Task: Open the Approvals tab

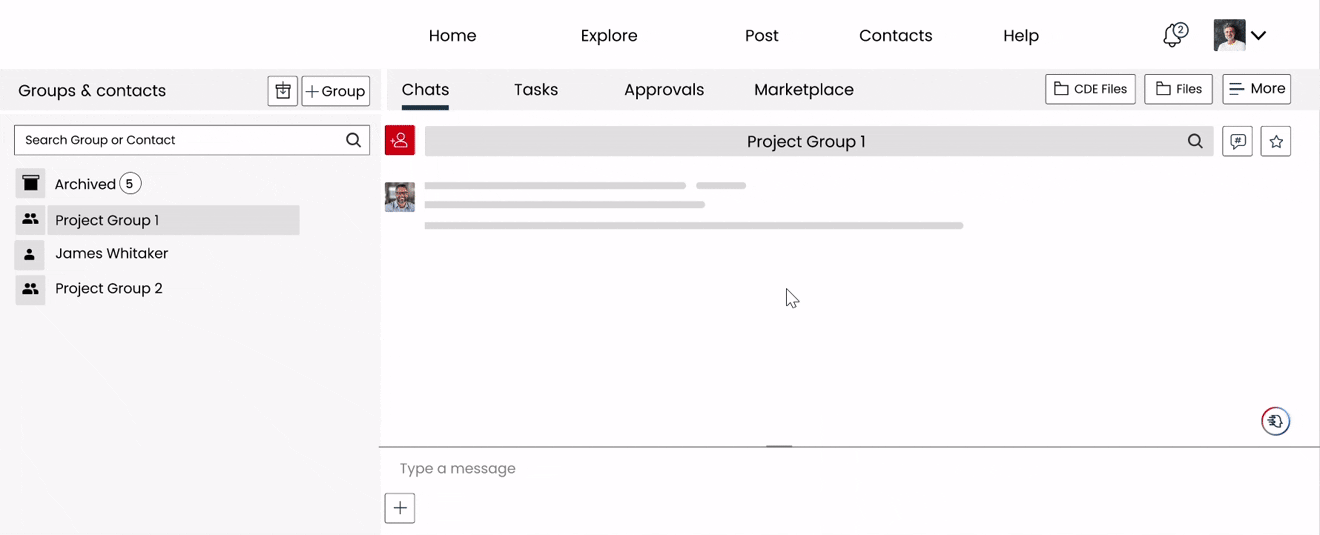Action: pos(664,90)
